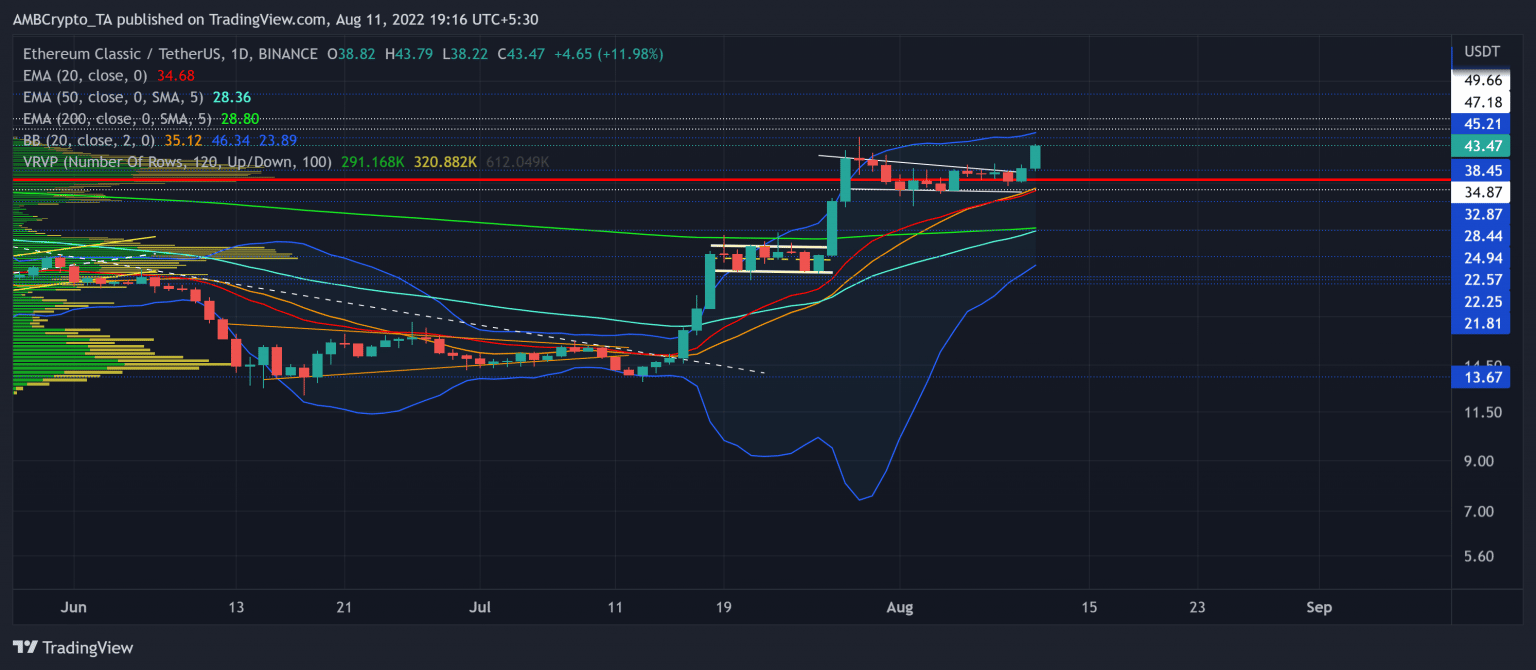Click the TradingView logo at bottom left
Viewport: 1536px width, 670px height.
(73, 647)
